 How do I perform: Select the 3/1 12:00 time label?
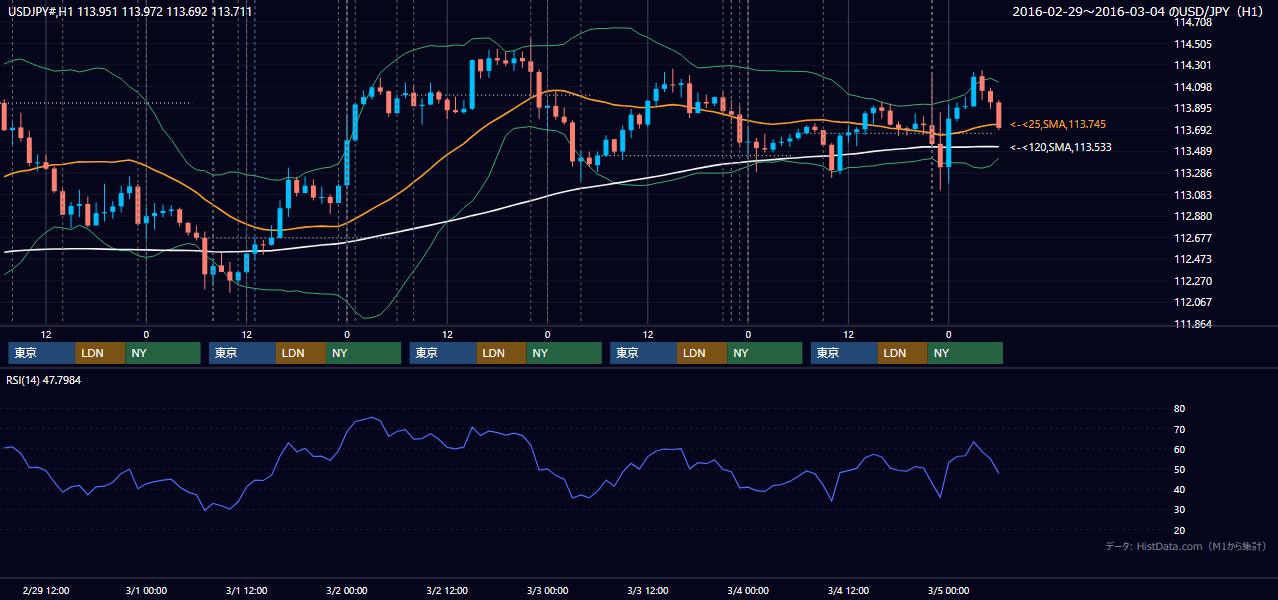pyautogui.click(x=246, y=591)
